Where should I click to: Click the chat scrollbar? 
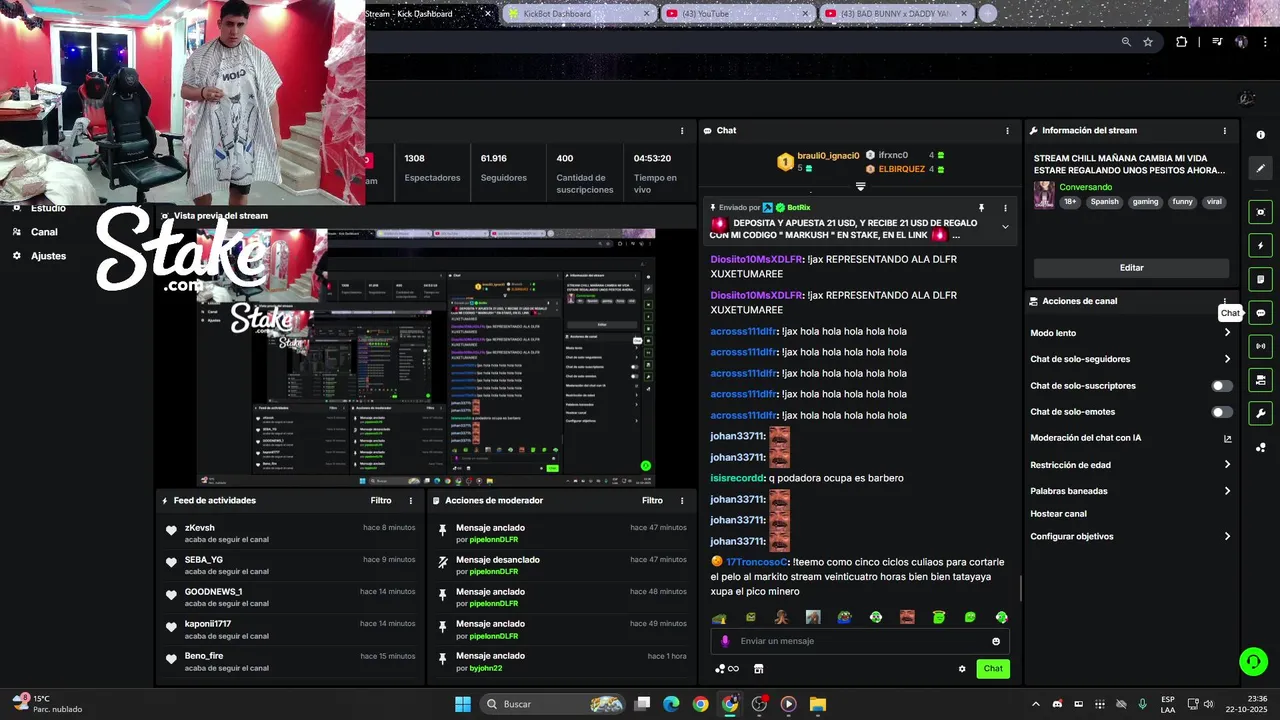click(x=1019, y=588)
